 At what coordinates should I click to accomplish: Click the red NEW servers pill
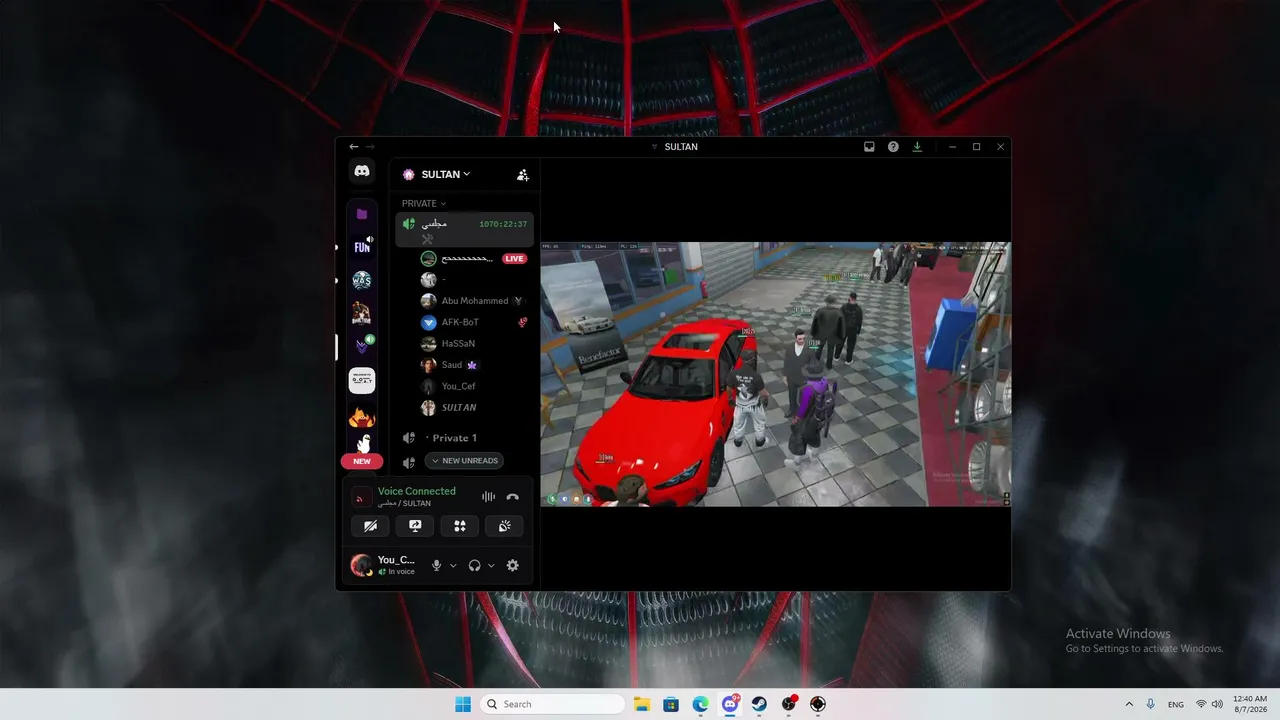click(362, 461)
